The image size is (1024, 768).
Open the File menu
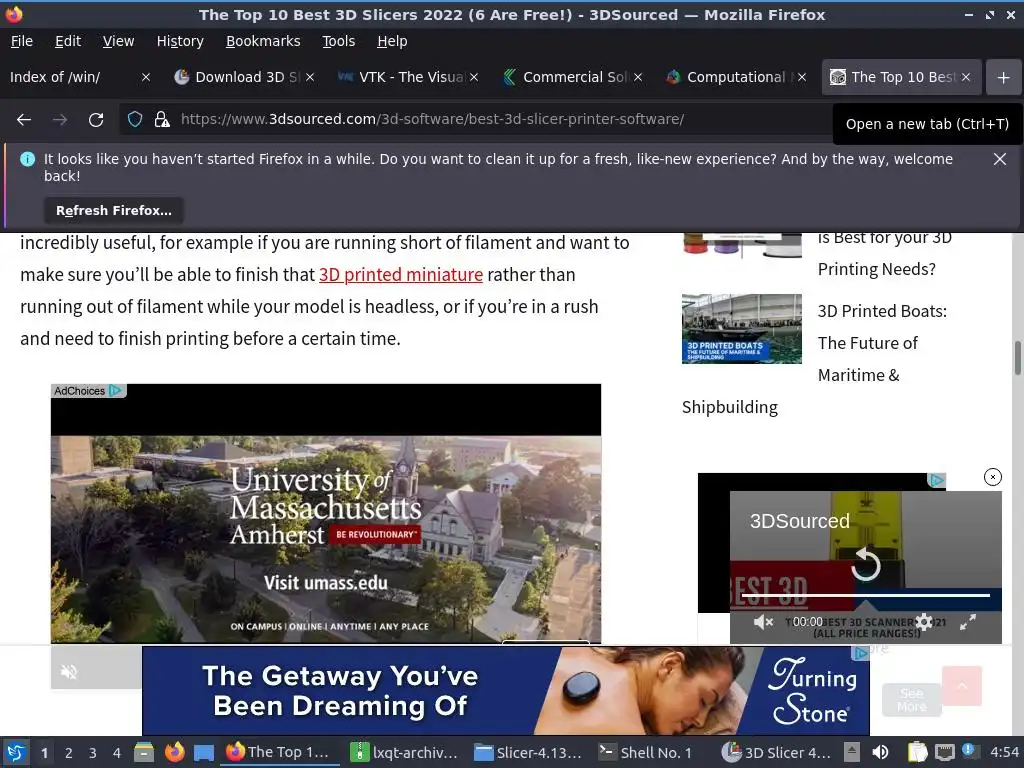pyautogui.click(x=22, y=41)
